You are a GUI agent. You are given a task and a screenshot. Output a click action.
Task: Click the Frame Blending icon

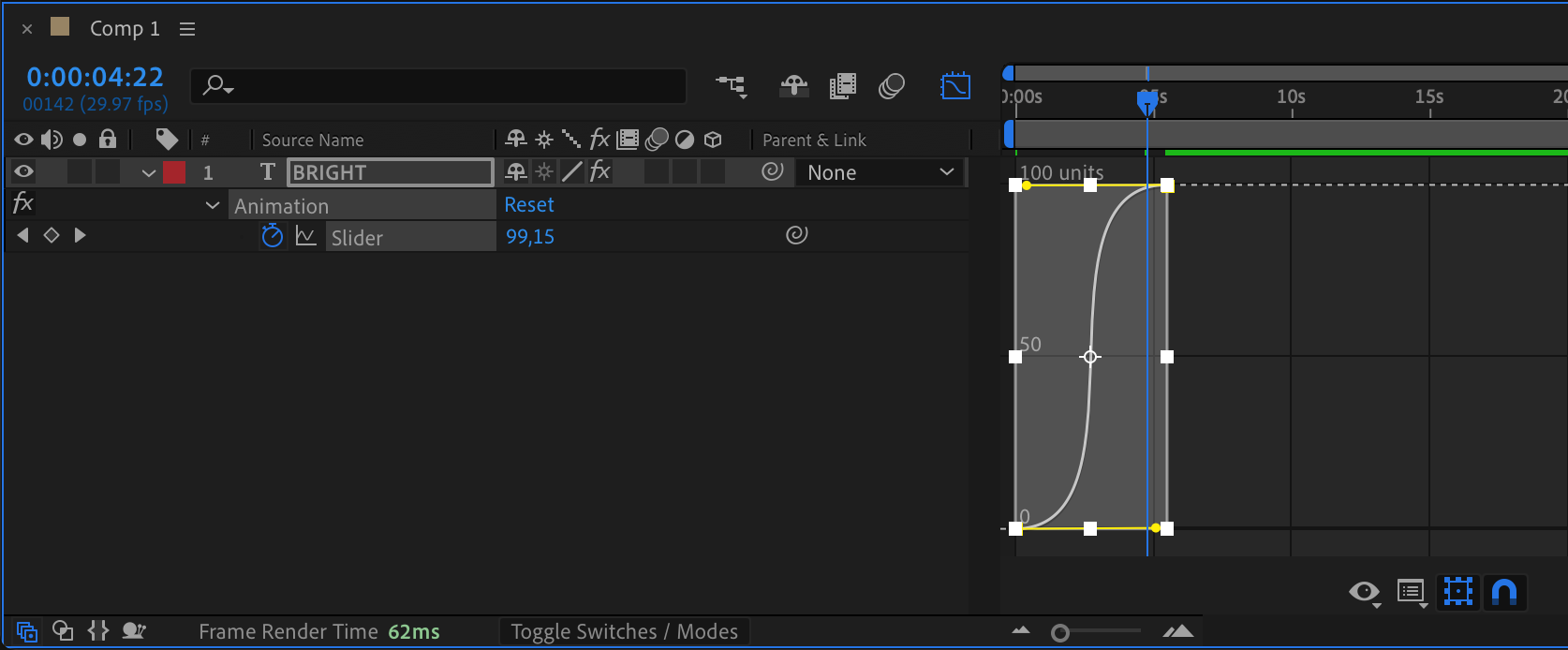(842, 86)
